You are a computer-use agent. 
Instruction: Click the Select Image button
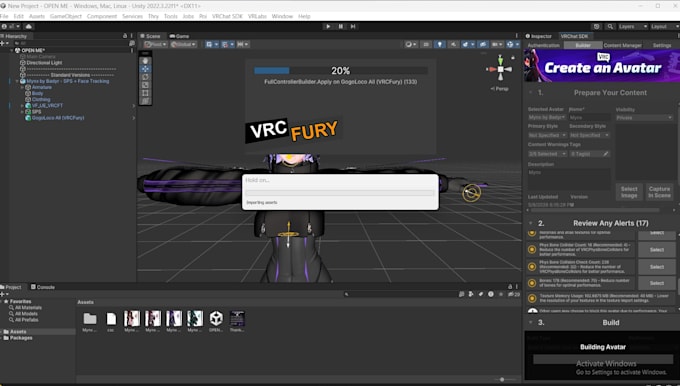click(629, 192)
